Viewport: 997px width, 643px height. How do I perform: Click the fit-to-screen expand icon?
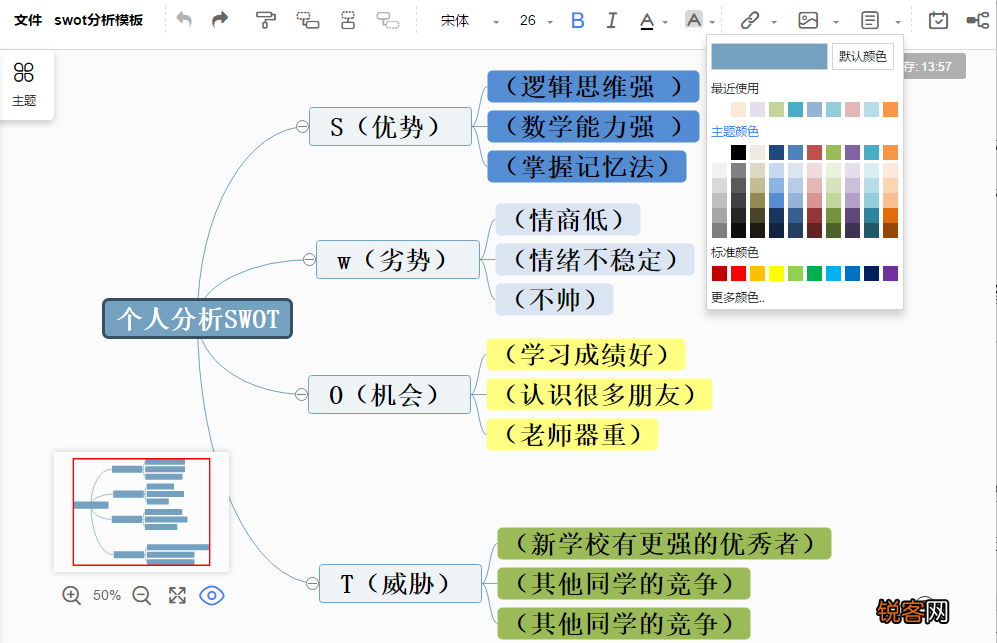coord(177,596)
